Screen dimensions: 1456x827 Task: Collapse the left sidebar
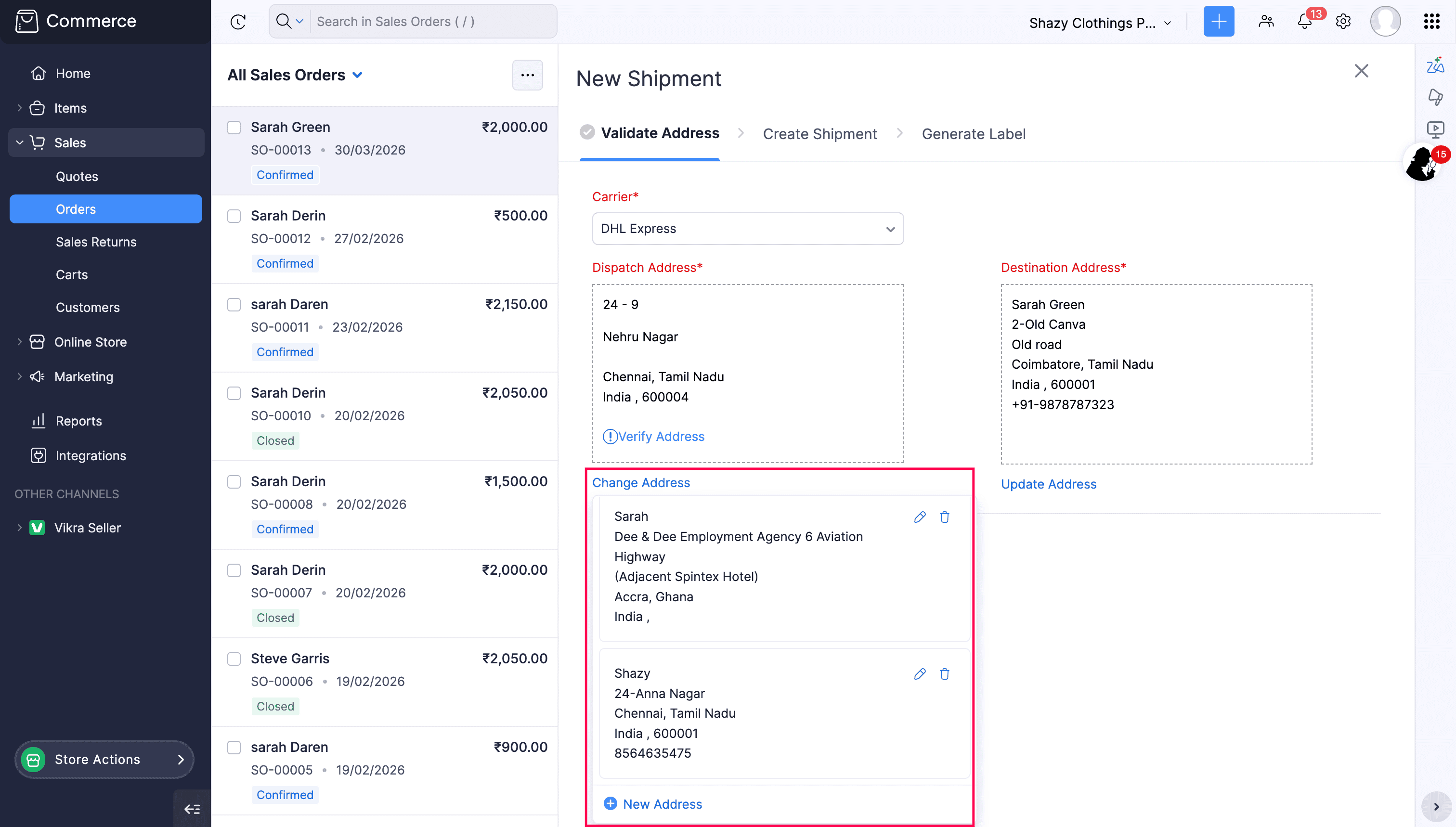(192, 808)
